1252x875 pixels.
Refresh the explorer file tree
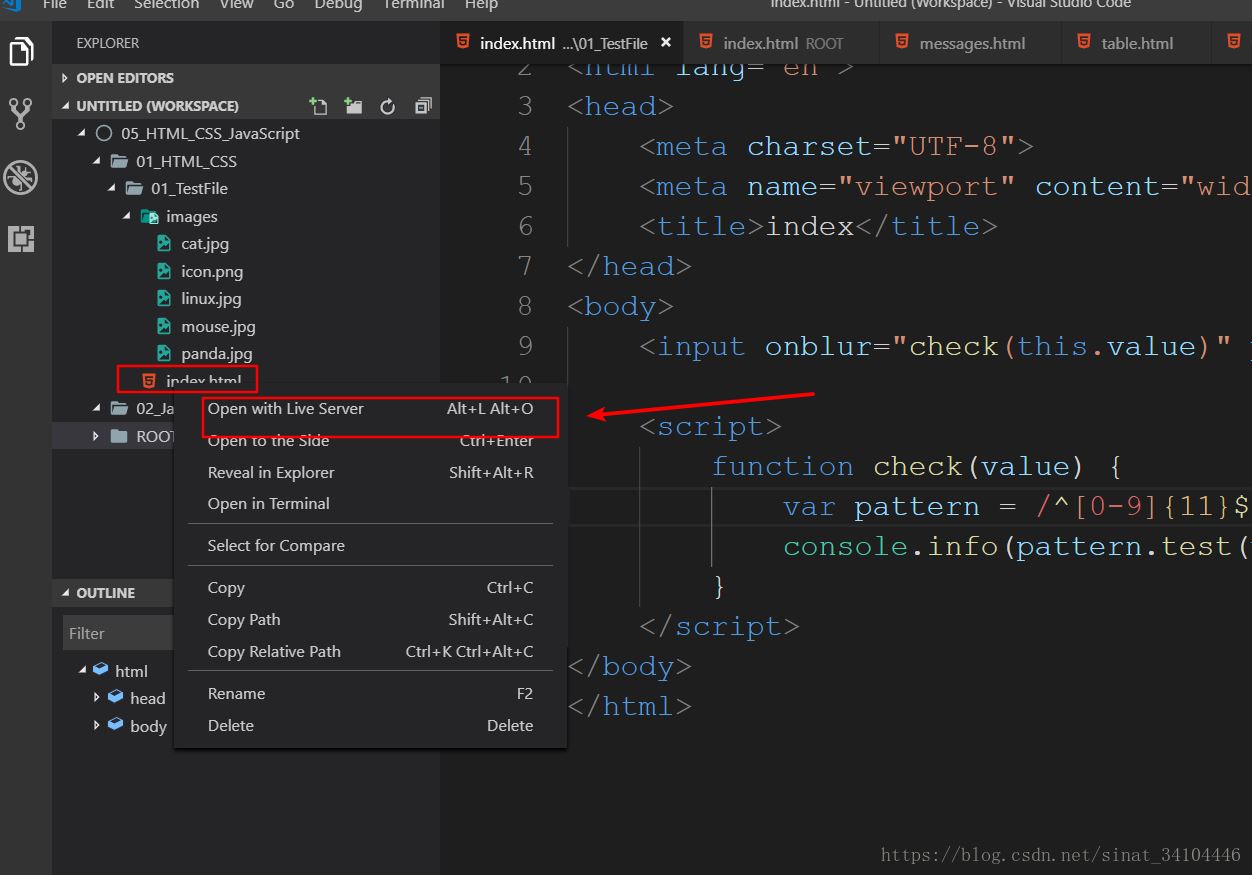coord(388,106)
